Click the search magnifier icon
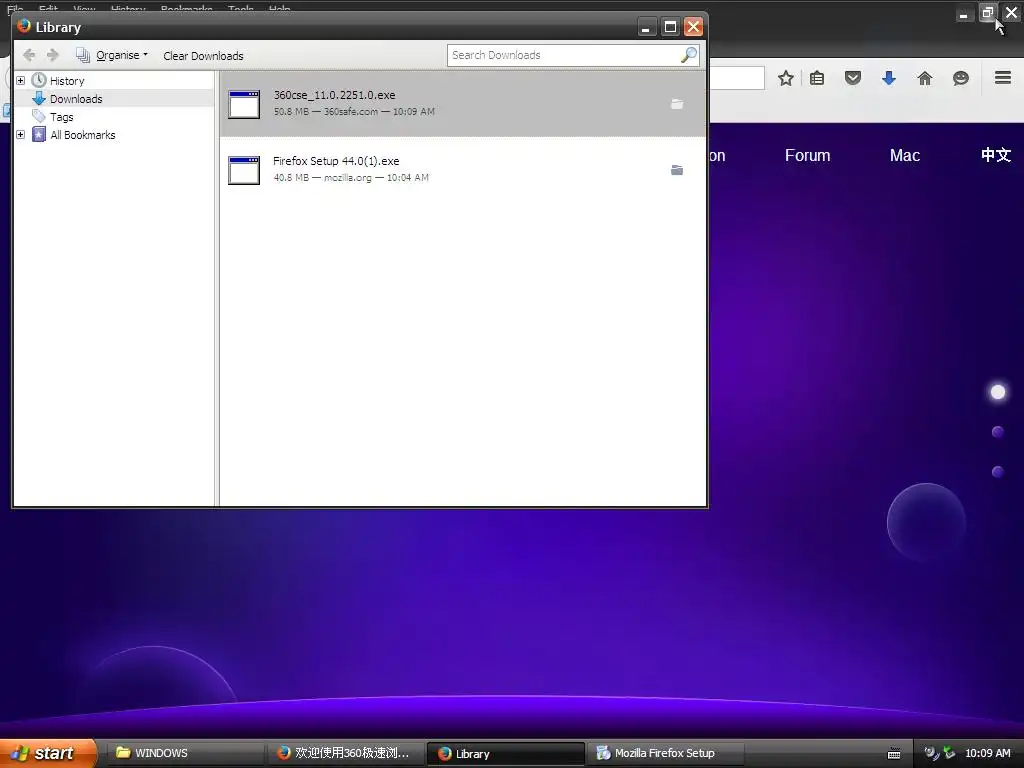Screen dimensions: 1024x768 [x=689, y=56]
